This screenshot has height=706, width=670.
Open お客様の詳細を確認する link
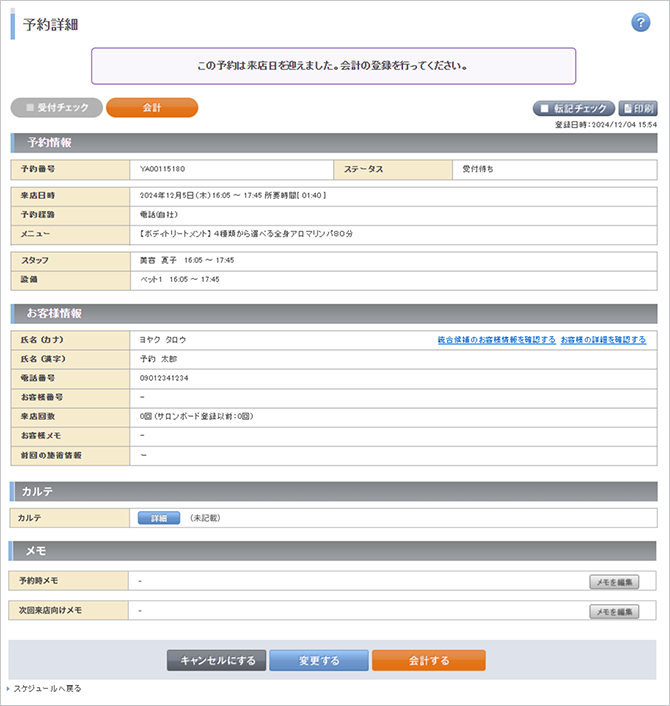(603, 340)
